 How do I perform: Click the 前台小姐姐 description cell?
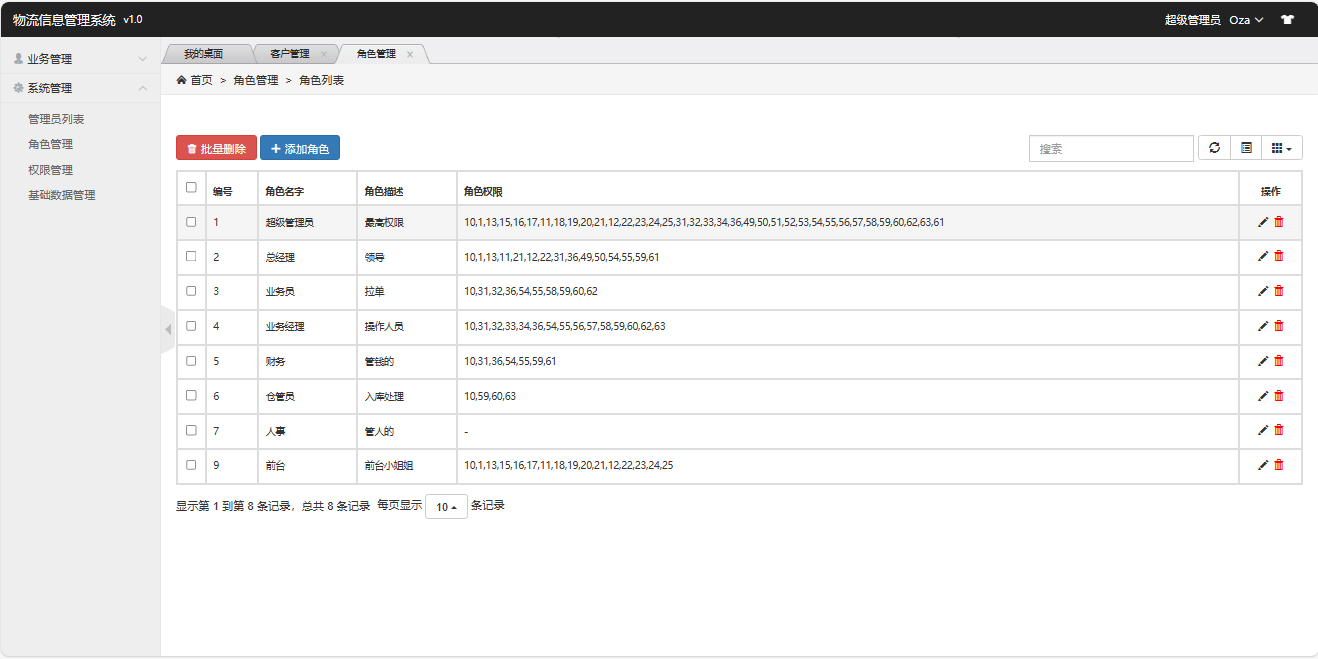pos(406,466)
